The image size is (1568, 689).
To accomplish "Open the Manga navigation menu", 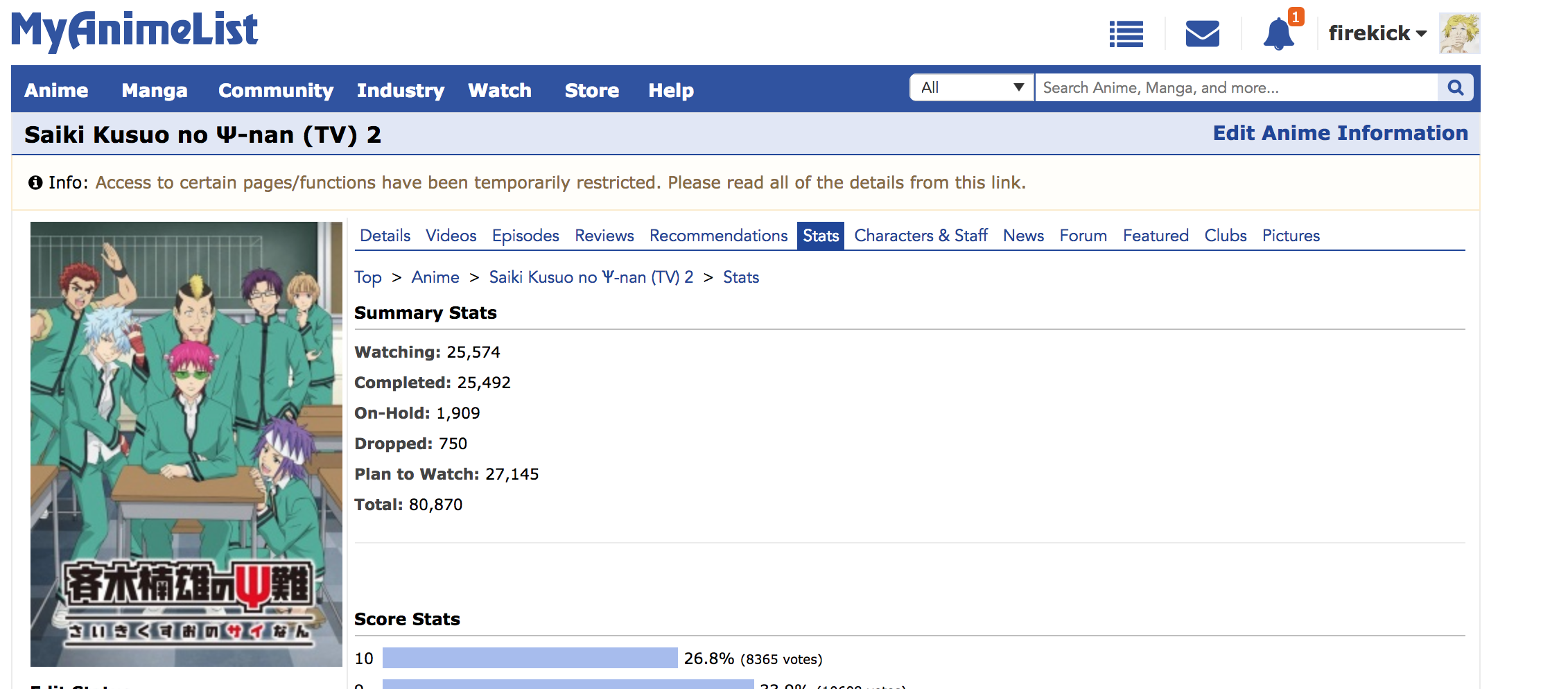I will [x=155, y=90].
